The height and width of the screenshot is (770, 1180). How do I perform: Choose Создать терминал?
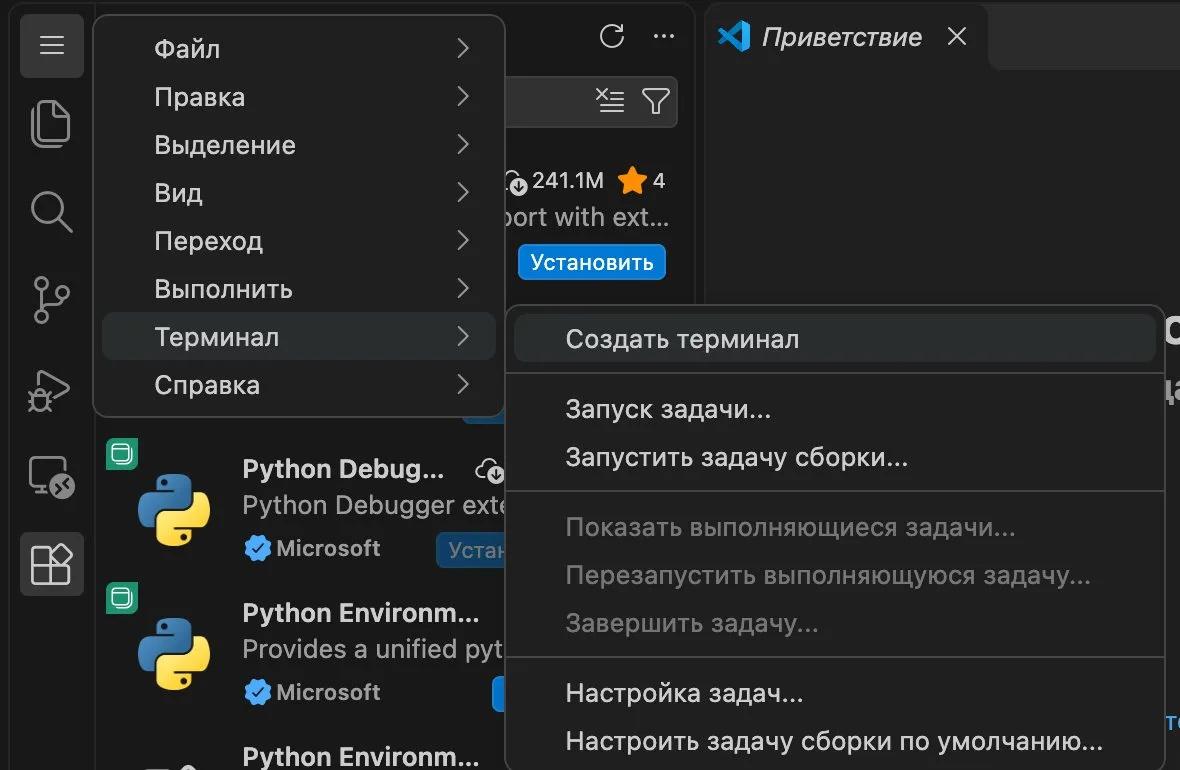(x=835, y=339)
